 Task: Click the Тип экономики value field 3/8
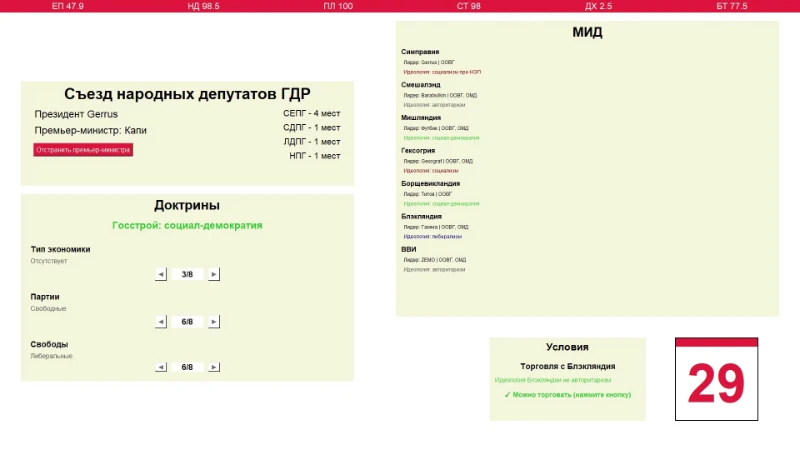click(x=187, y=274)
